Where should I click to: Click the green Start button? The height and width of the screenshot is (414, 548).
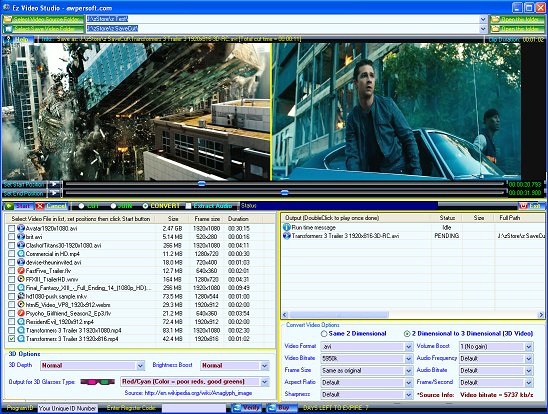19,206
